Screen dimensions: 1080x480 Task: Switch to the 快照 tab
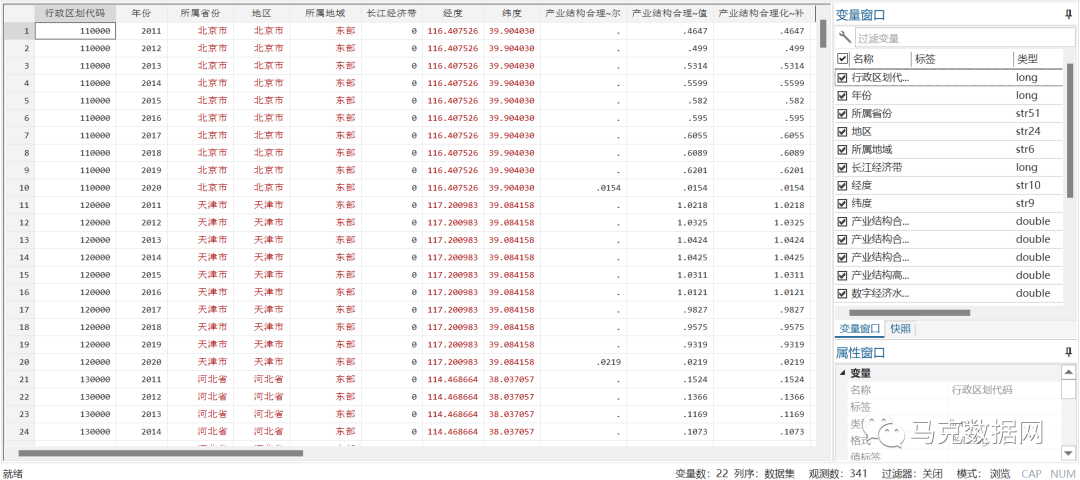(900, 328)
